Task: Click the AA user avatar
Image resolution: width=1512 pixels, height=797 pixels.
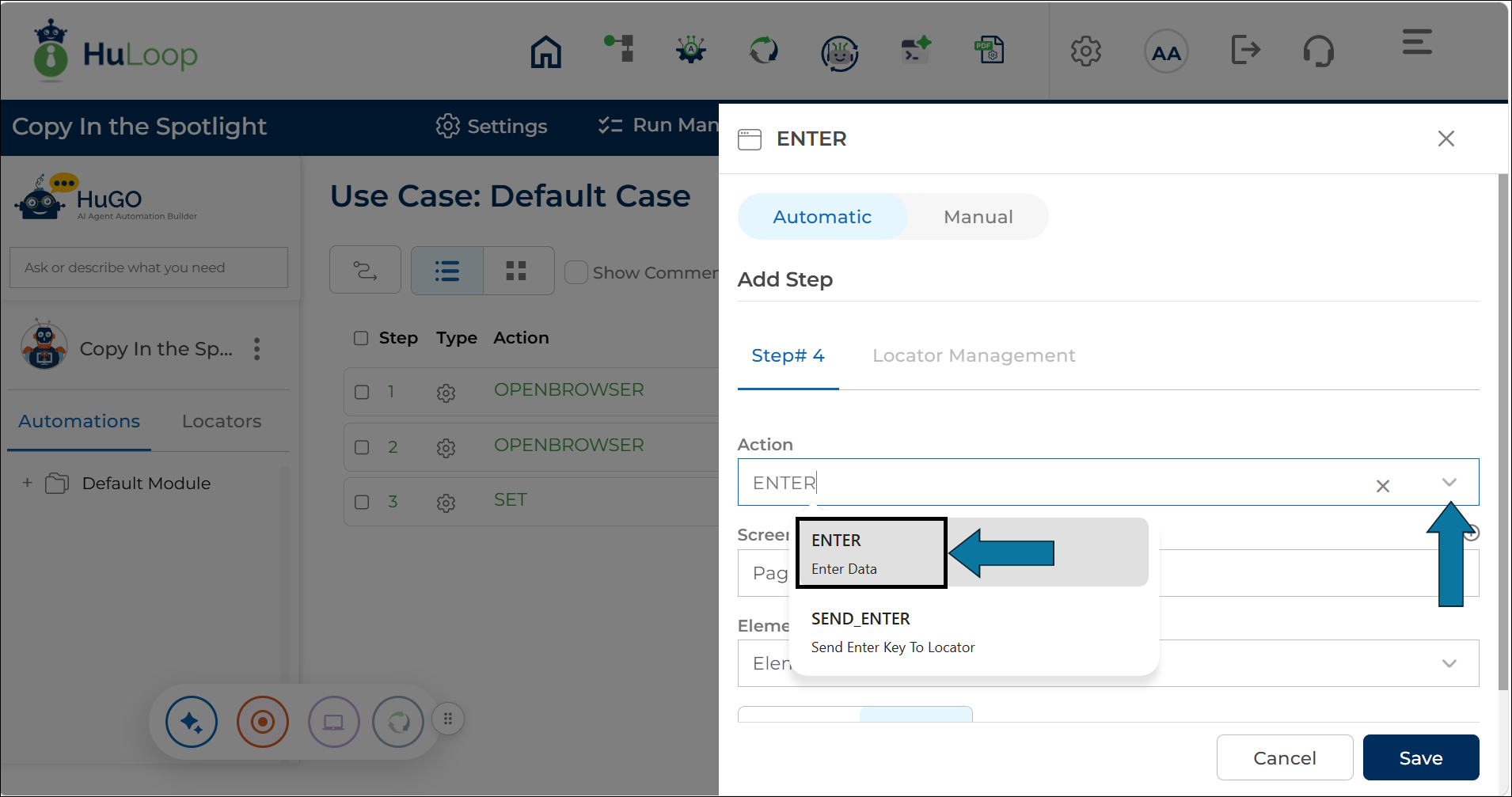Action: 1166,52
